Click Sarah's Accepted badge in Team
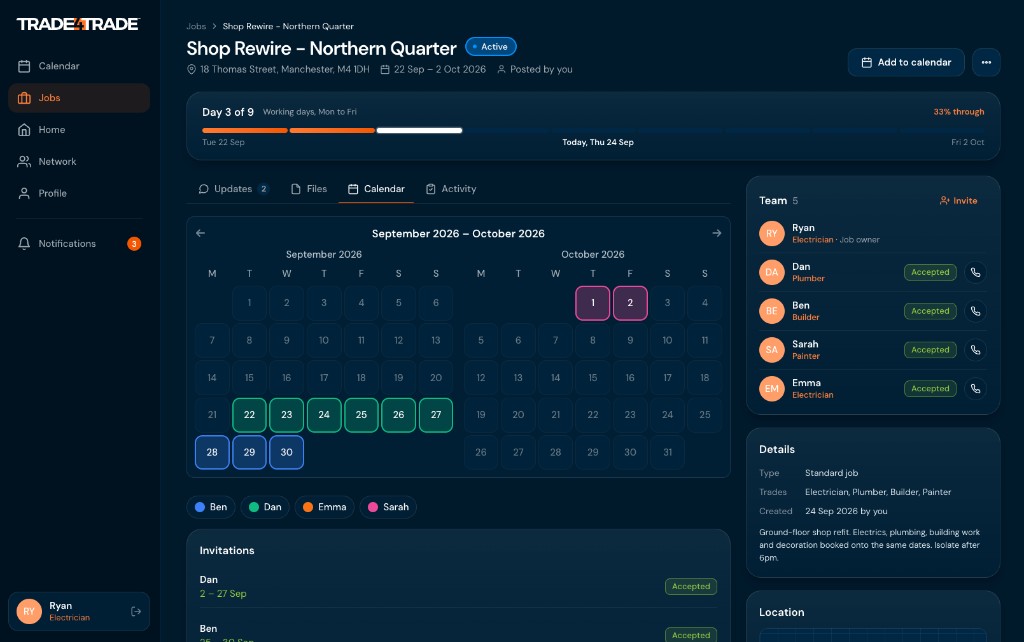Screen dimensions: 1024x642 coord(930,350)
